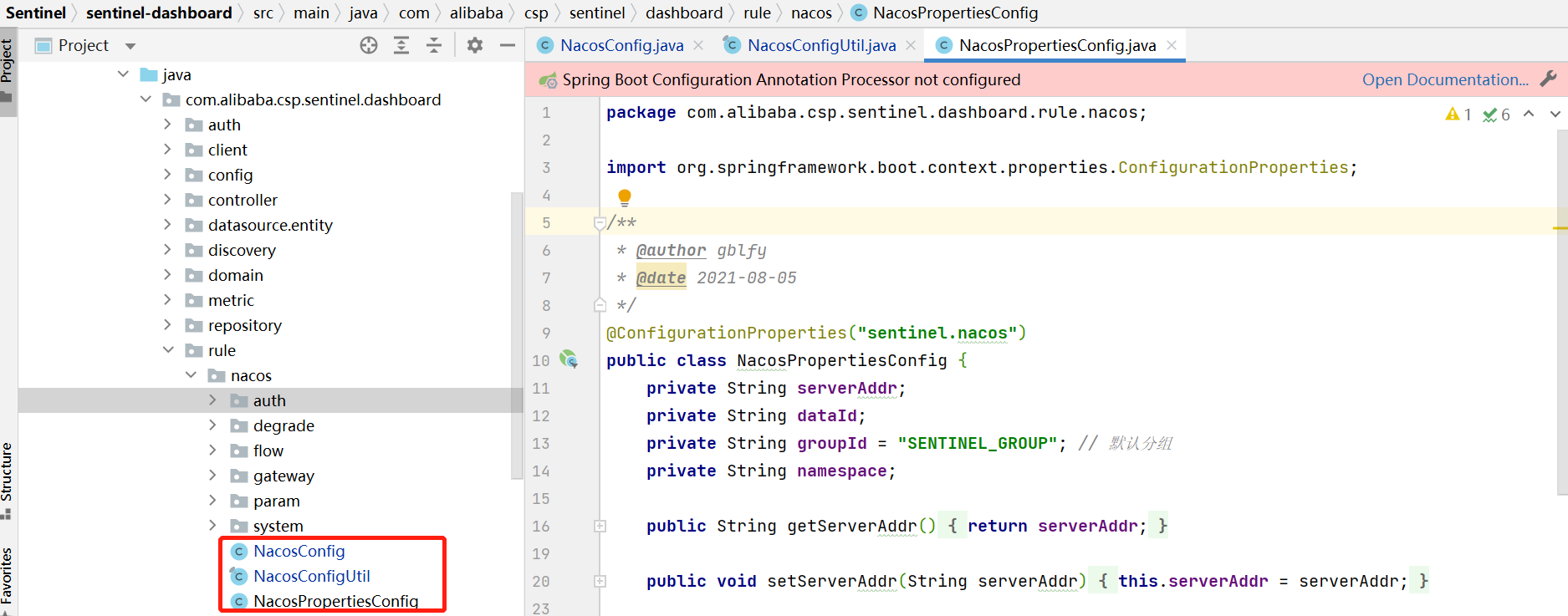Screen dimensions: 1568x616
Task: Collapse com.alibaba.csp.sentinel.dashboard package
Action: 146,99
